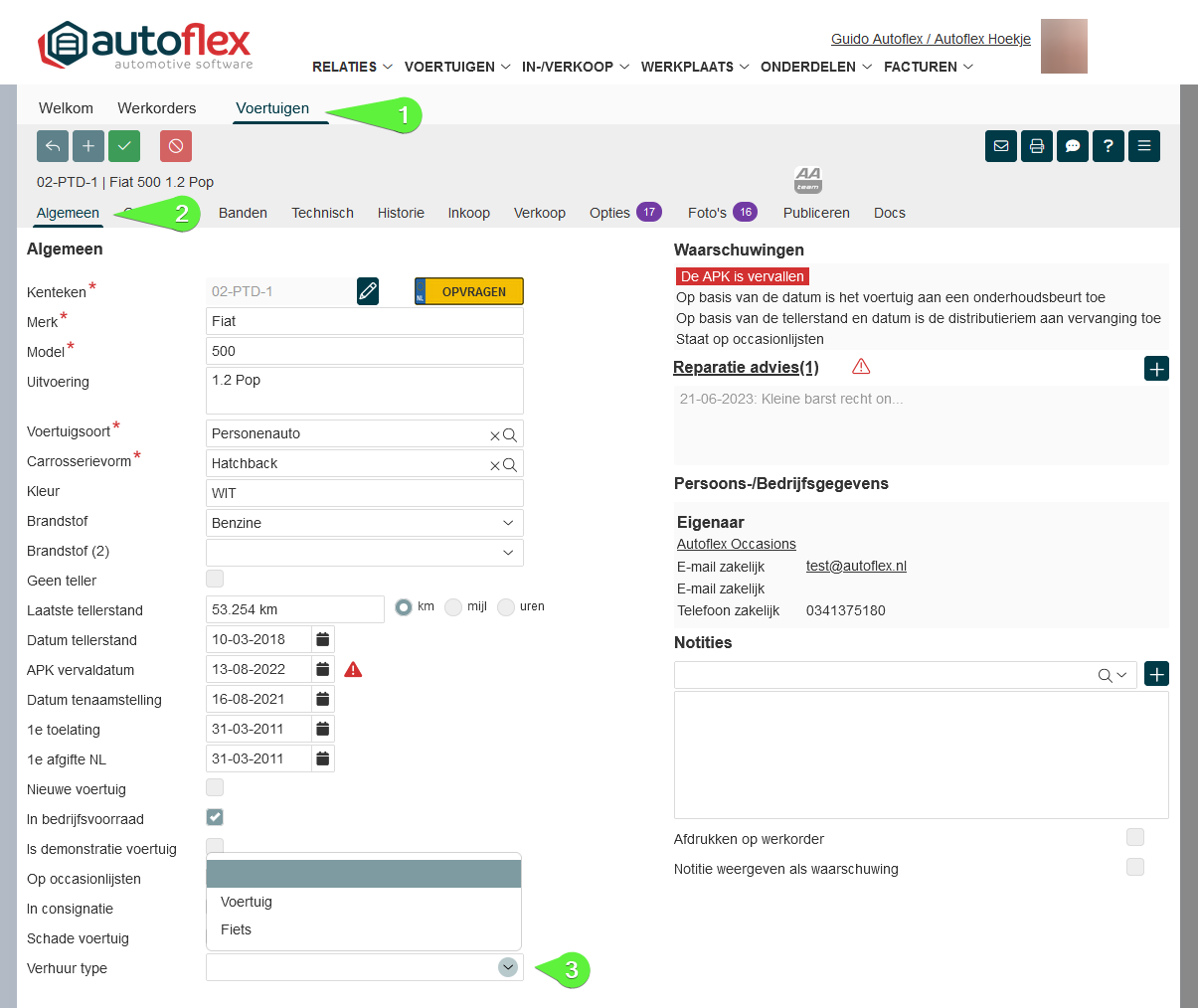Open the chat message icon
Image resolution: width=1198 pixels, height=1008 pixels.
point(1073,146)
